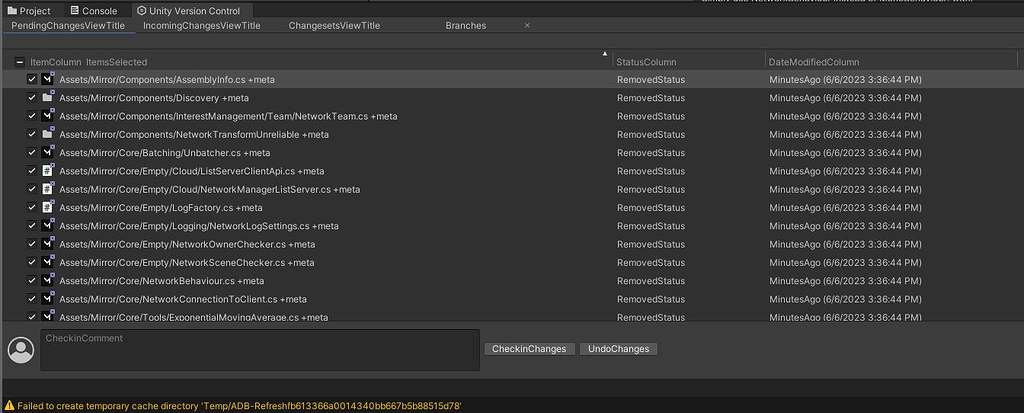Uncheck the NetworkTeam.cs pending change
Image resolution: width=1024 pixels, height=413 pixels.
(x=32, y=116)
